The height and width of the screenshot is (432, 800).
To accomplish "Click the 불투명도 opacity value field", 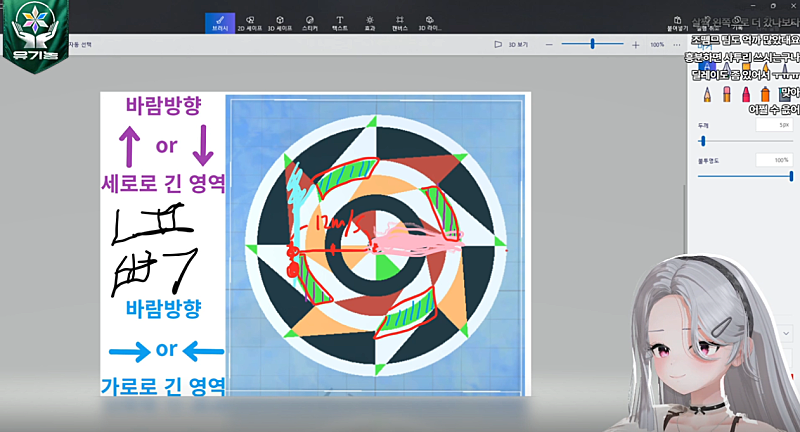I will (x=774, y=160).
